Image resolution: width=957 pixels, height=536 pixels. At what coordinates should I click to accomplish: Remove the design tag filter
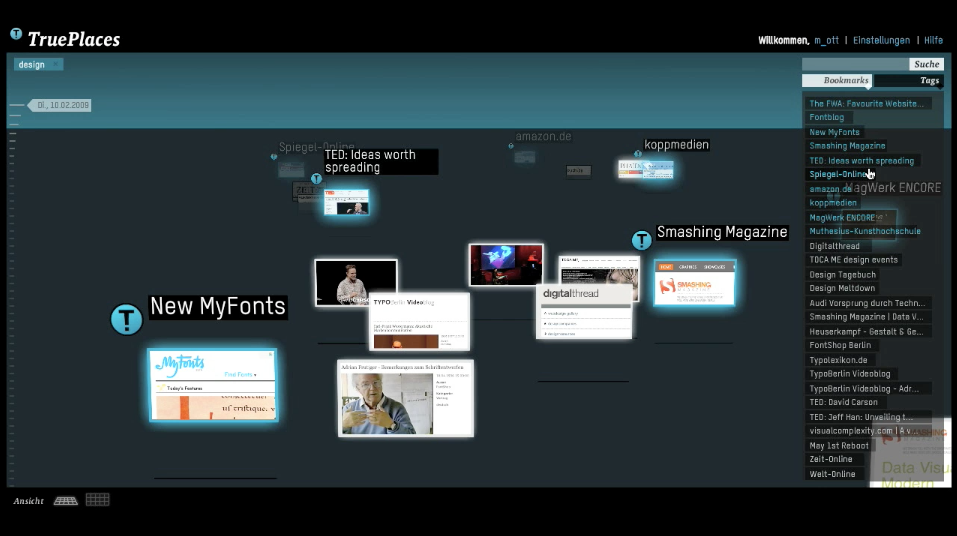click(56, 65)
